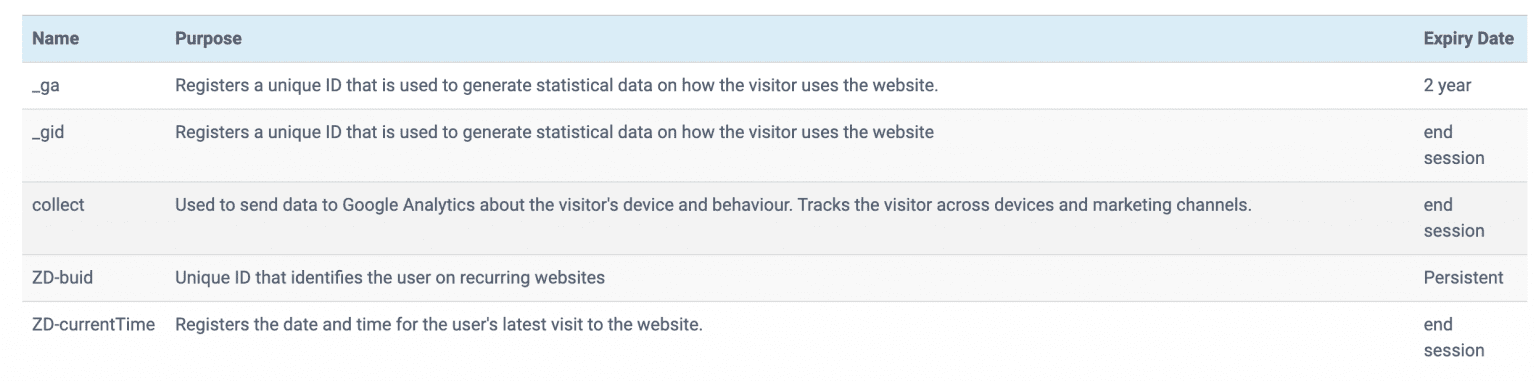Viewport: 1536px width, 381px height.
Task: Select the ZD-currentTime cookie name
Action: (93, 324)
